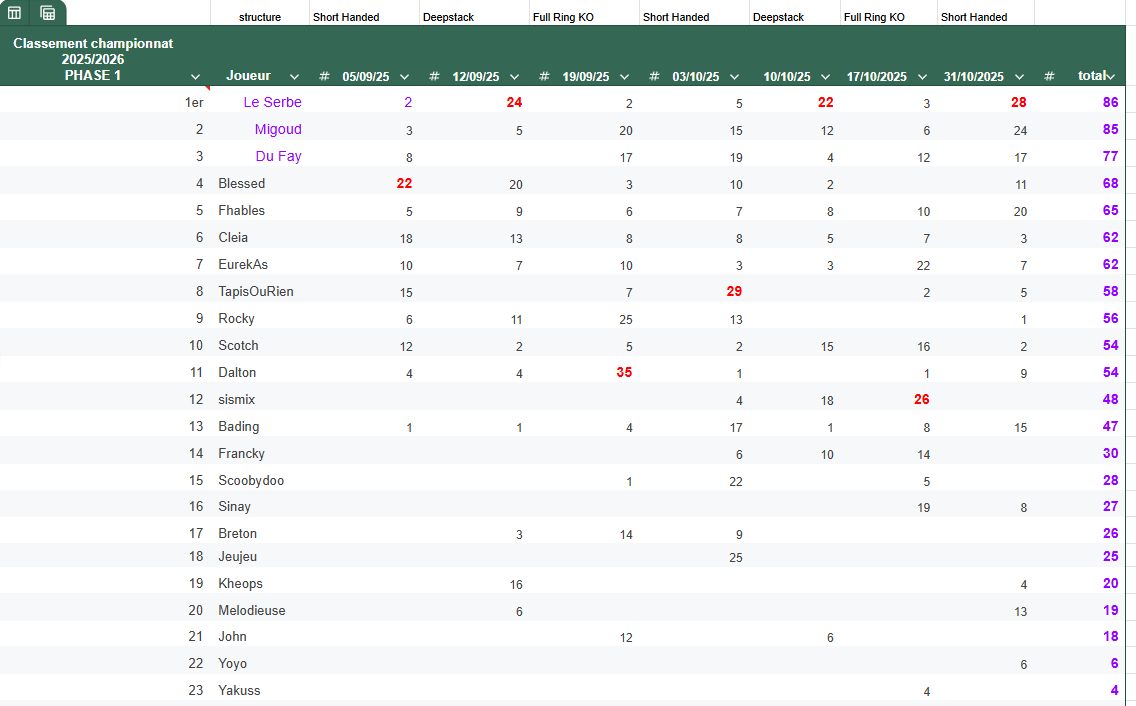
Task: Click the # icon before 19/09/25
Action: pos(544,77)
